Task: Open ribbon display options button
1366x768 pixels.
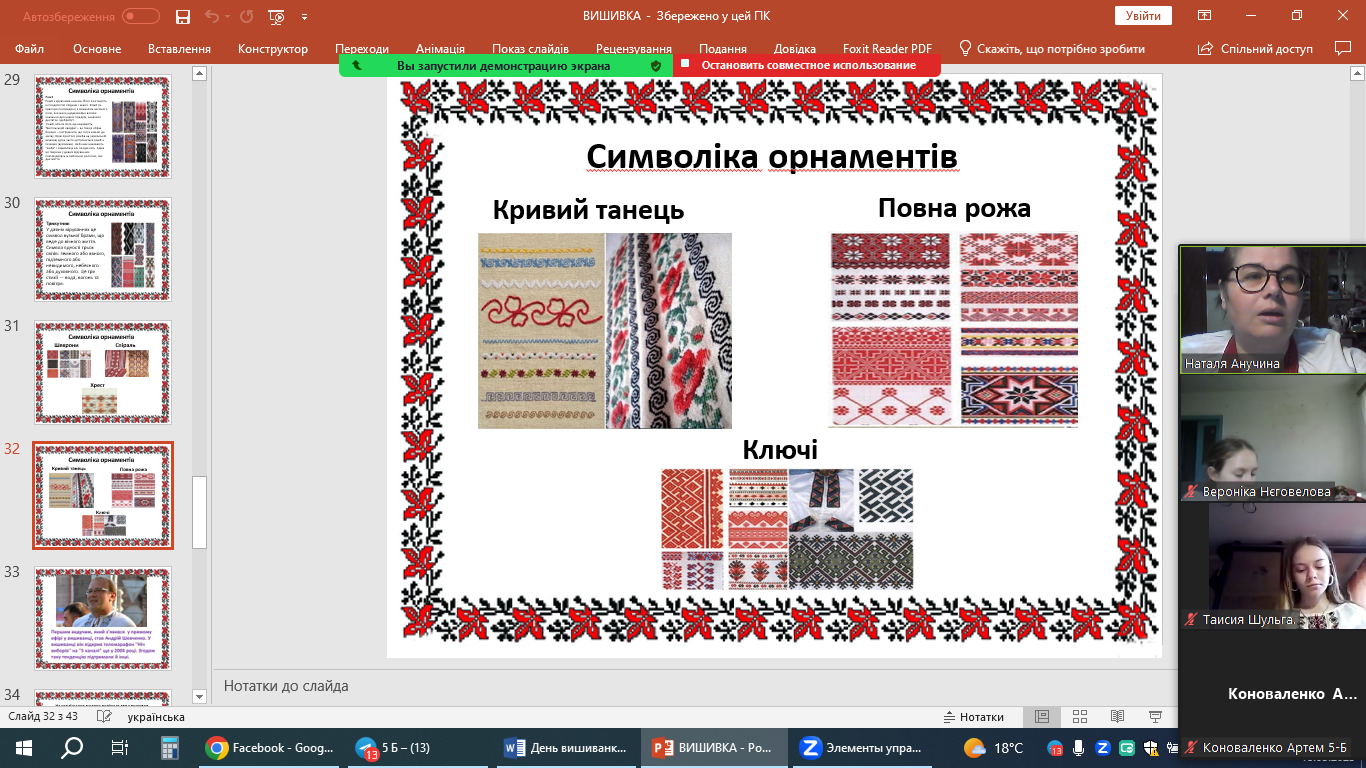Action: (1205, 16)
